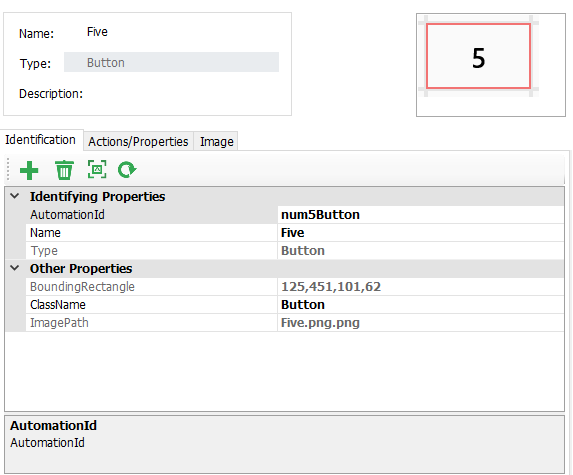Click the button 5 preview thumbnail
The image size is (573, 475).
coord(478,56)
